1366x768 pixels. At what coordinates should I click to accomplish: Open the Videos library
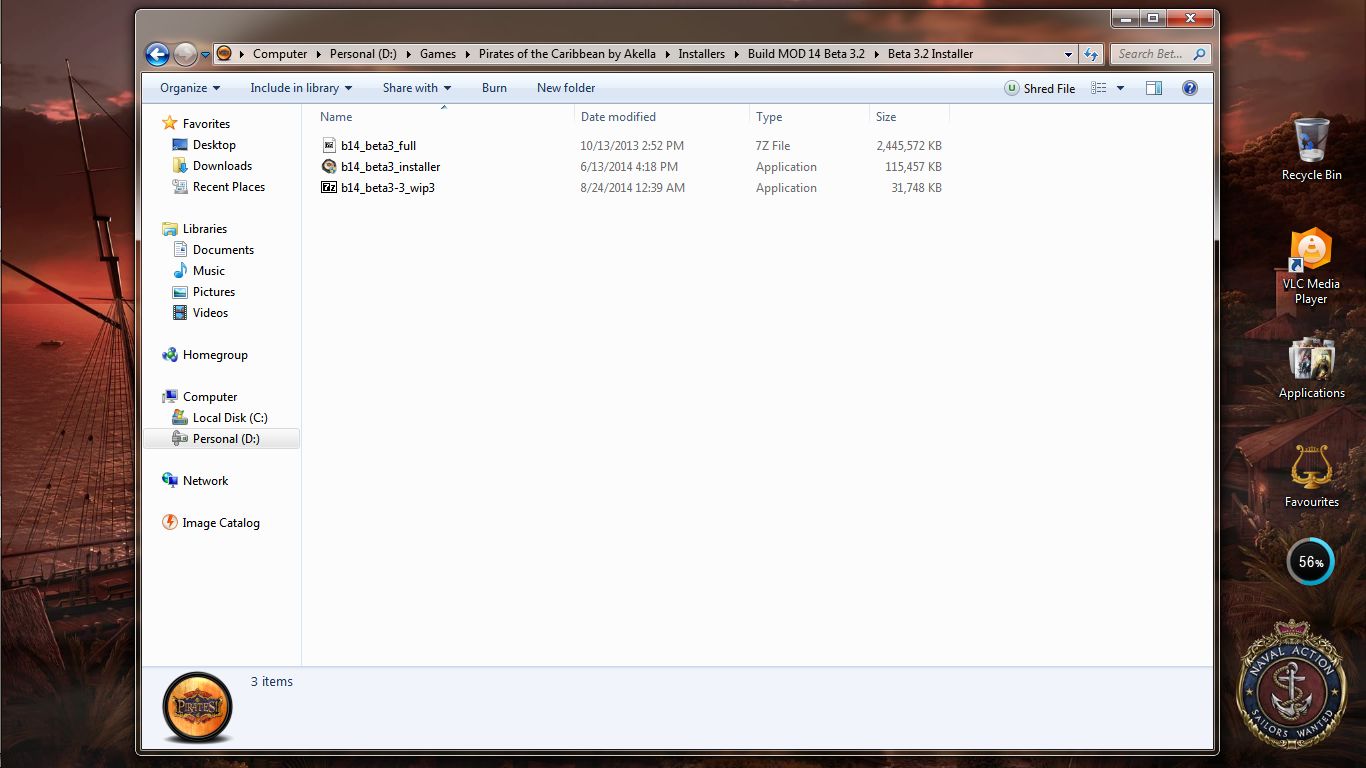click(x=210, y=313)
